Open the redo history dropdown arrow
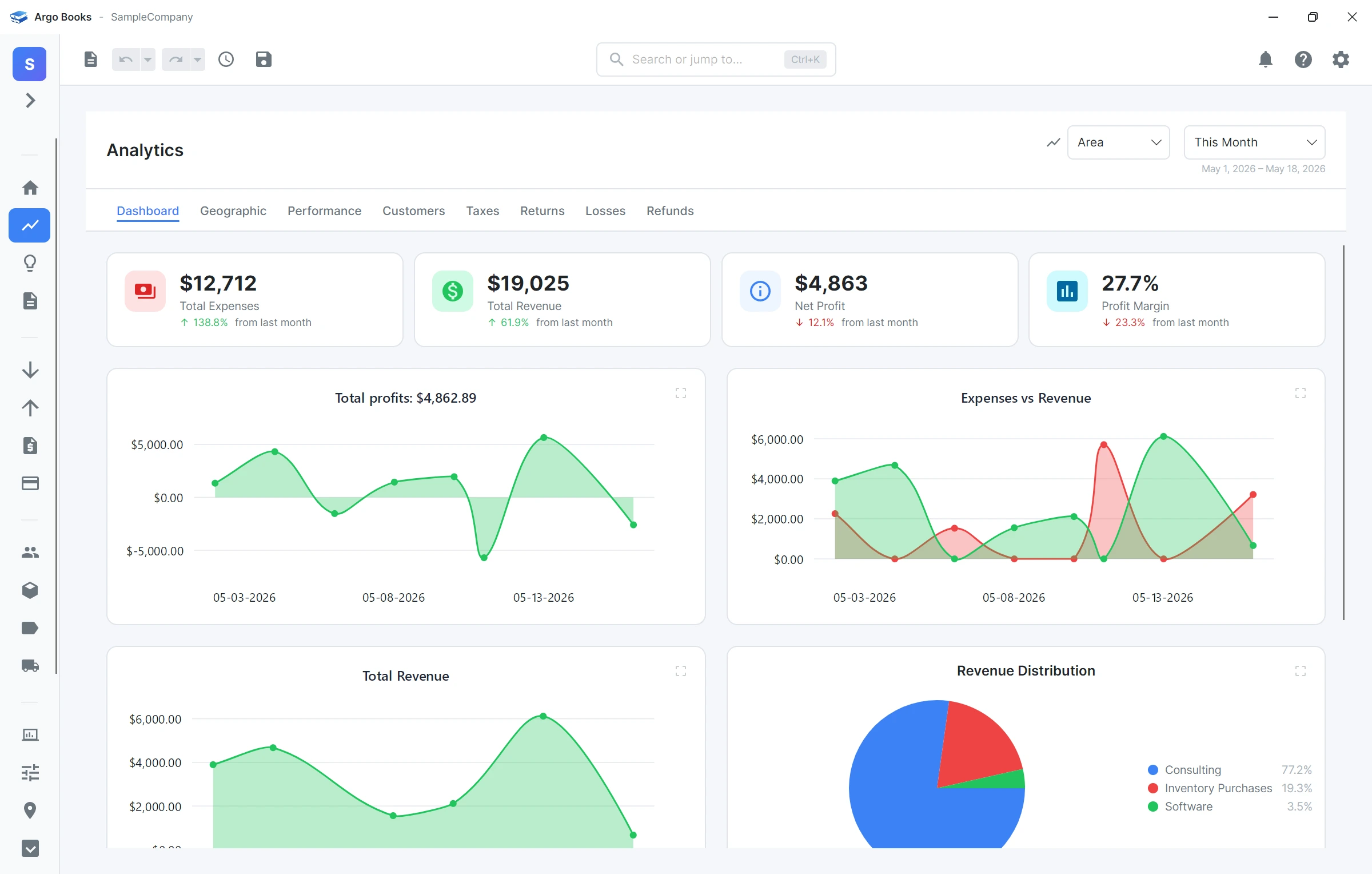Viewport: 1372px width, 874px height. click(x=197, y=59)
